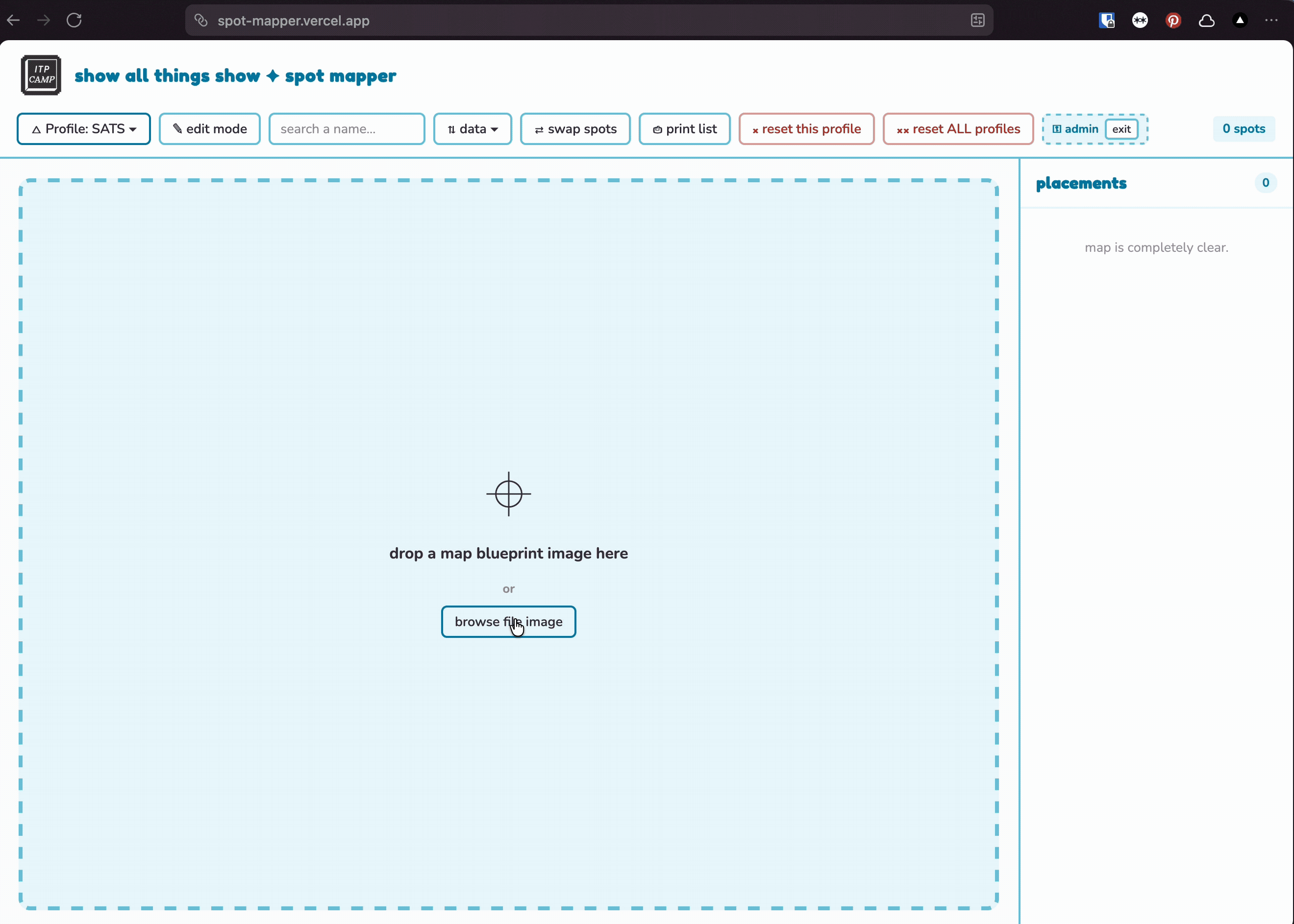Focus the search a name field
1294x924 pixels.
[347, 129]
